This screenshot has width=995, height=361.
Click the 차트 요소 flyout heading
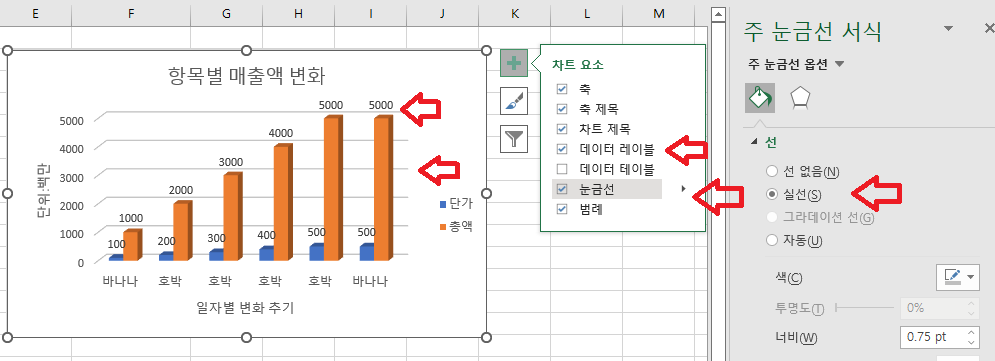coord(577,64)
